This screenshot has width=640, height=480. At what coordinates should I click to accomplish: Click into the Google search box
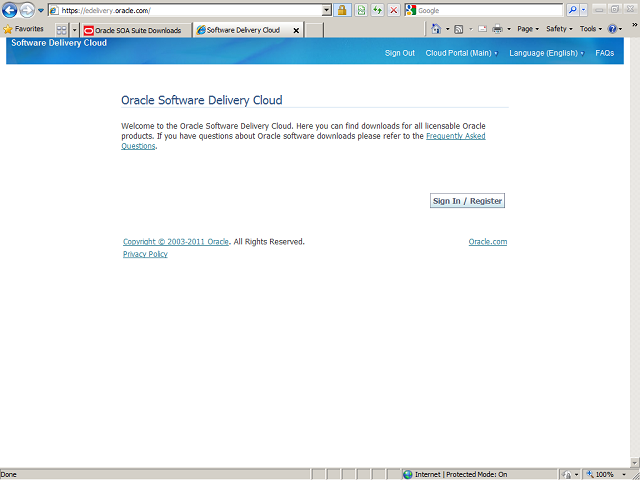(x=488, y=10)
